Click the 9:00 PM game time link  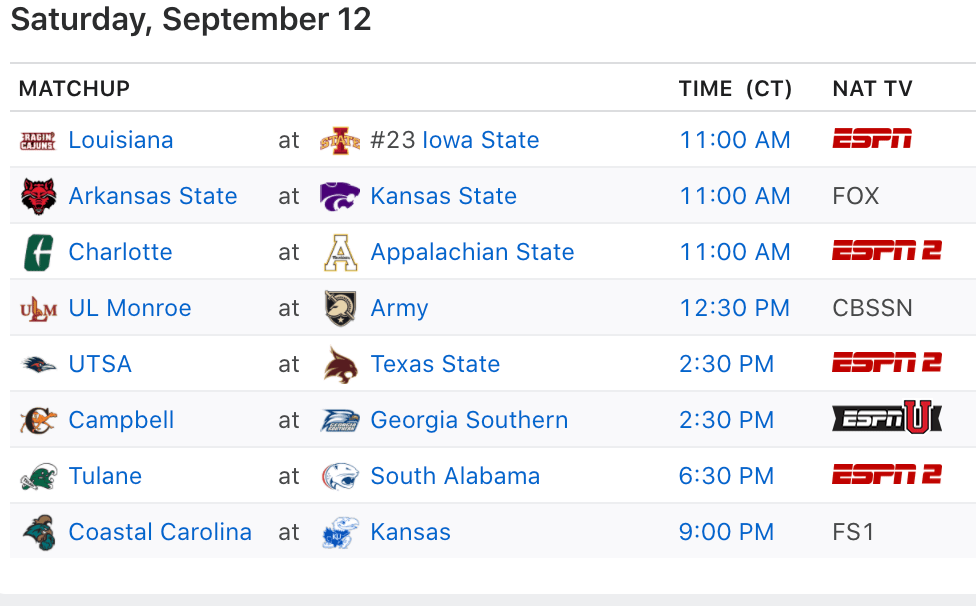[726, 532]
